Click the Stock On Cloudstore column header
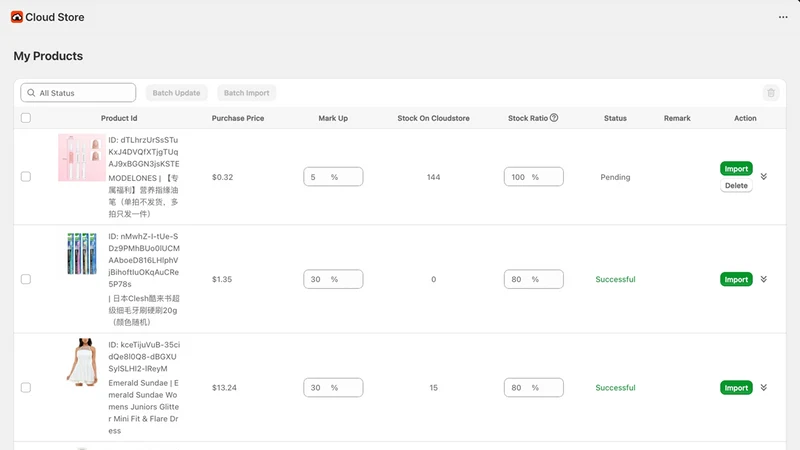This screenshot has width=800, height=450. click(x=433, y=118)
